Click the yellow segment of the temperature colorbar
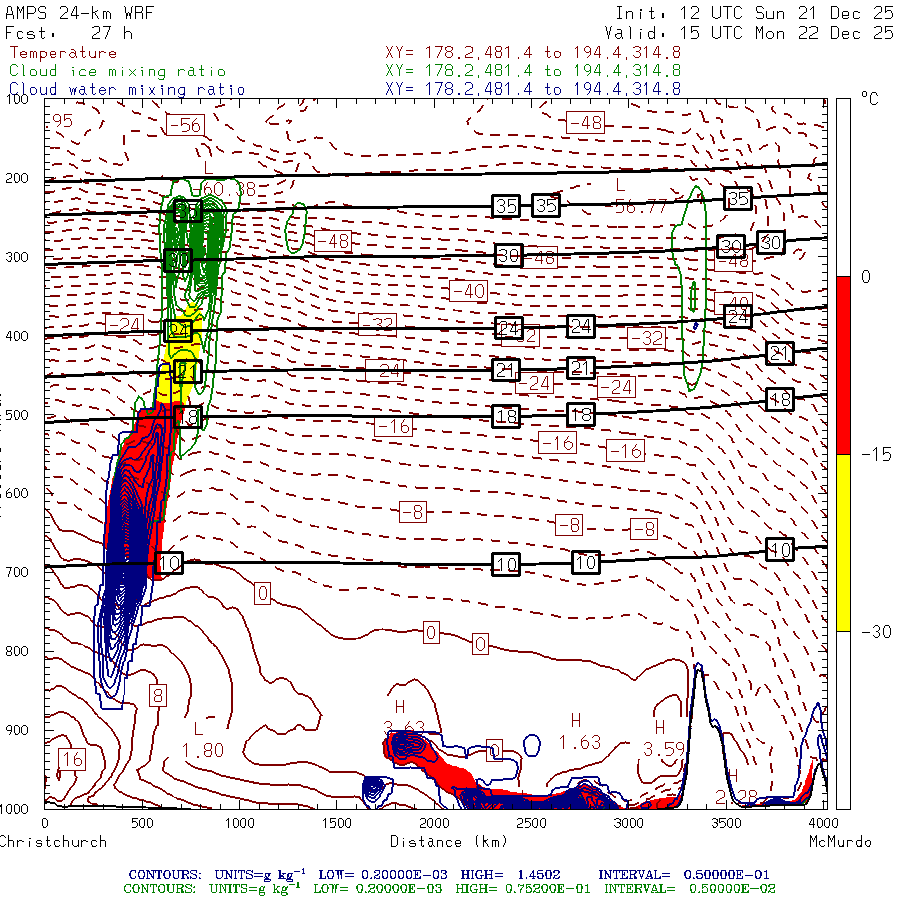Viewport: 900px width, 900px height. [x=843, y=542]
